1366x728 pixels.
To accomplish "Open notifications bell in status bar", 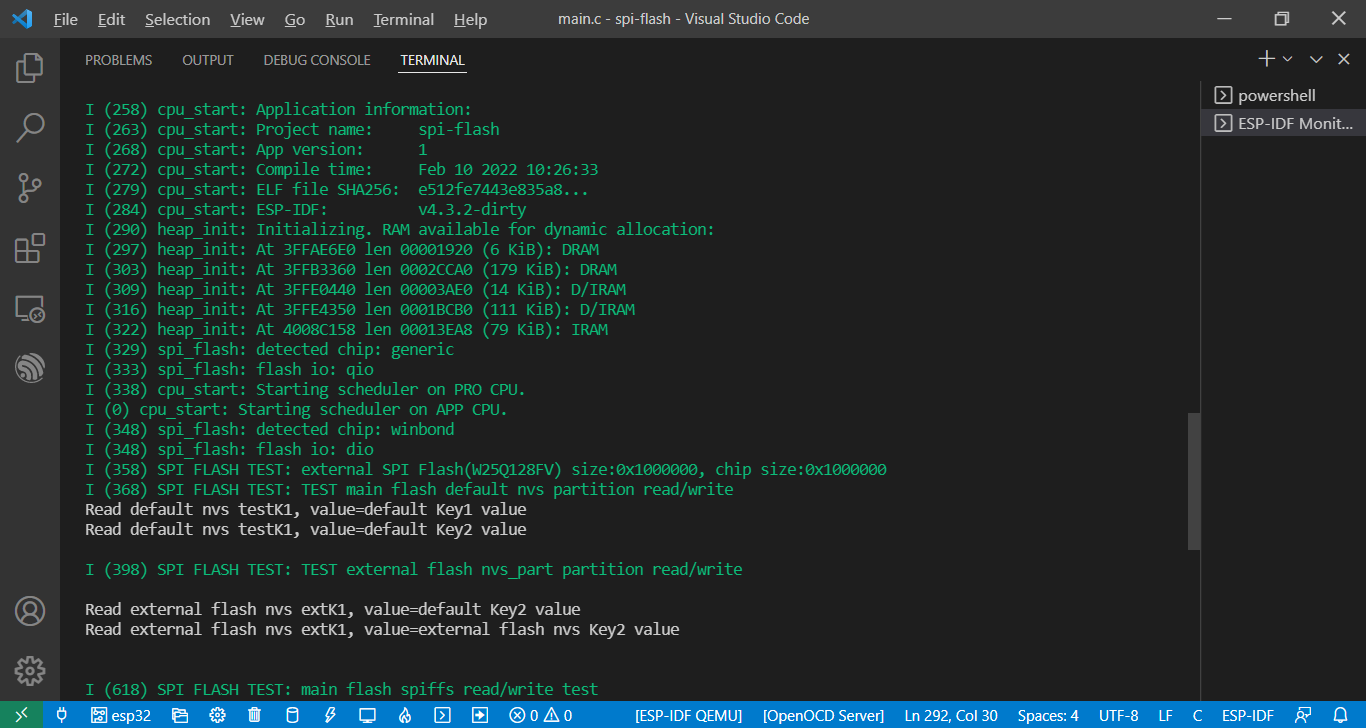I will [1341, 715].
